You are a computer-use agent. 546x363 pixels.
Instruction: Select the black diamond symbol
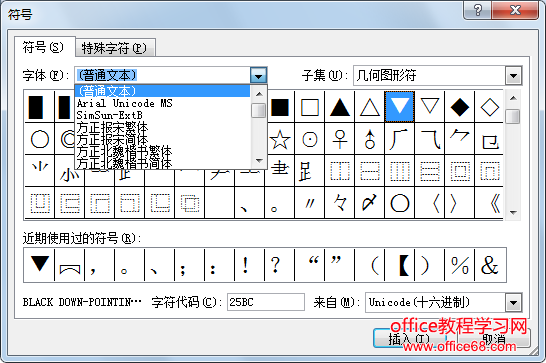tap(459, 107)
